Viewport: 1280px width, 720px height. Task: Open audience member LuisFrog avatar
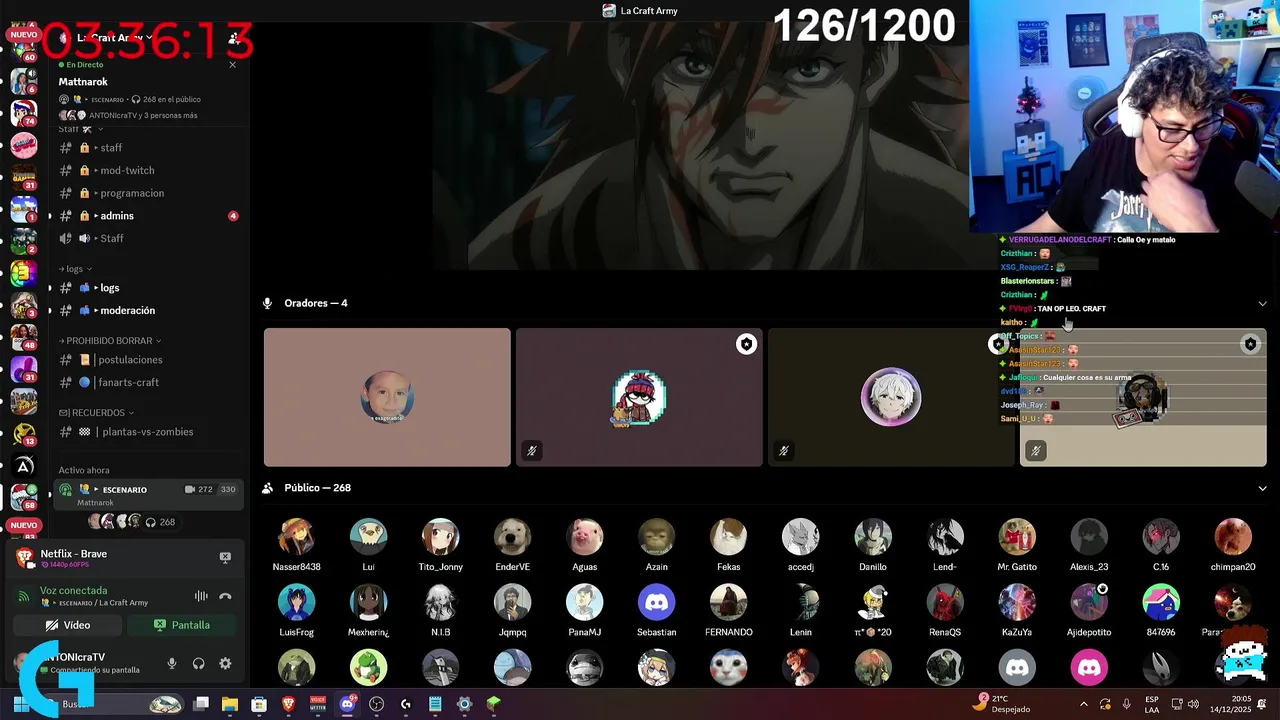coord(296,603)
